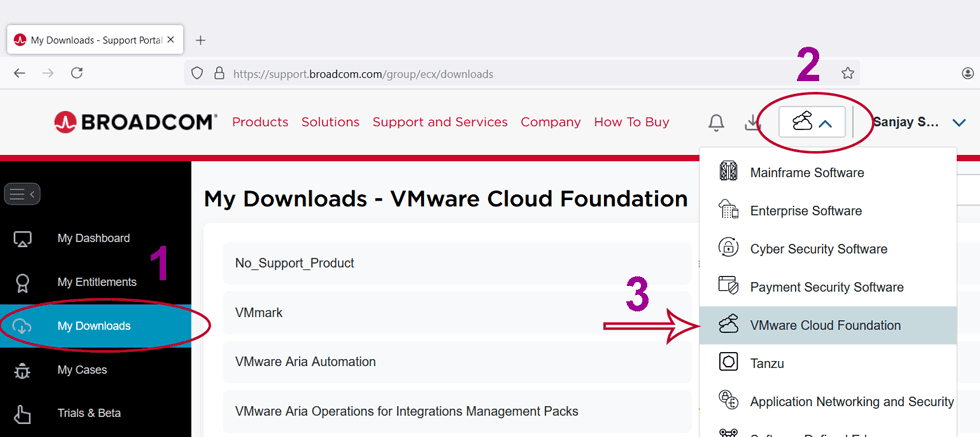Open the Company menu
980x437 pixels.
551,122
